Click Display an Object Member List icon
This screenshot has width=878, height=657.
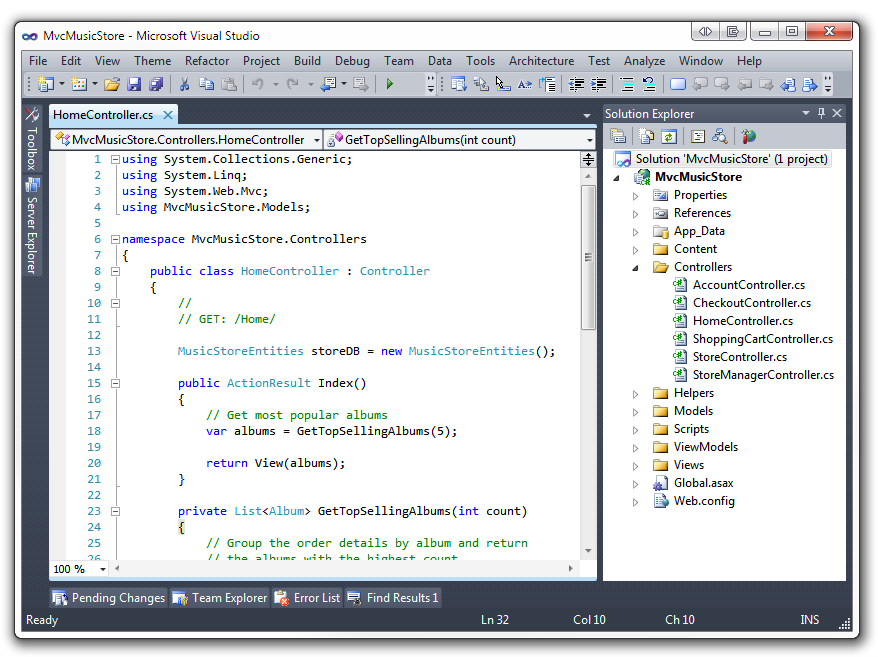tap(459, 85)
